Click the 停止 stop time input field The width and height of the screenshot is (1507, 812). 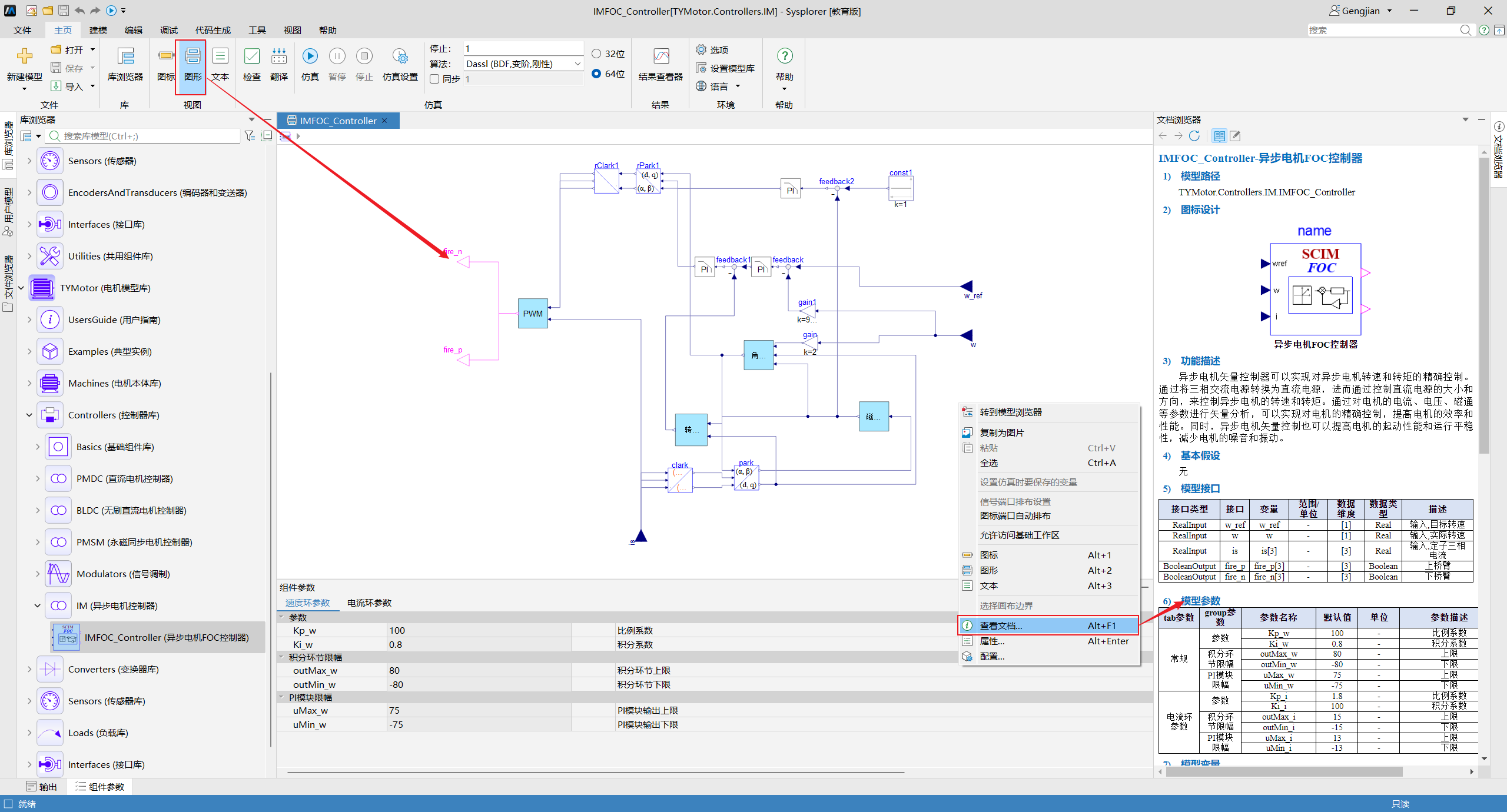click(x=523, y=48)
